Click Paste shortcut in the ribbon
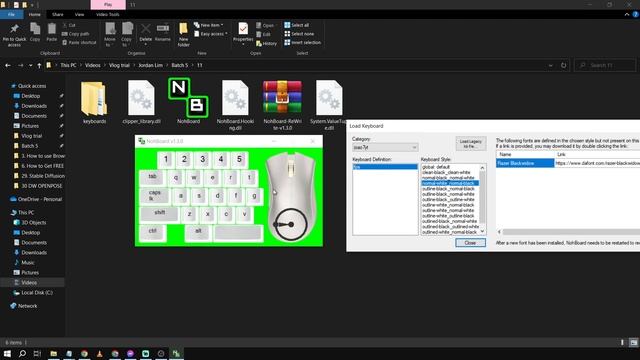The height and width of the screenshot is (360, 640). click(x=79, y=42)
